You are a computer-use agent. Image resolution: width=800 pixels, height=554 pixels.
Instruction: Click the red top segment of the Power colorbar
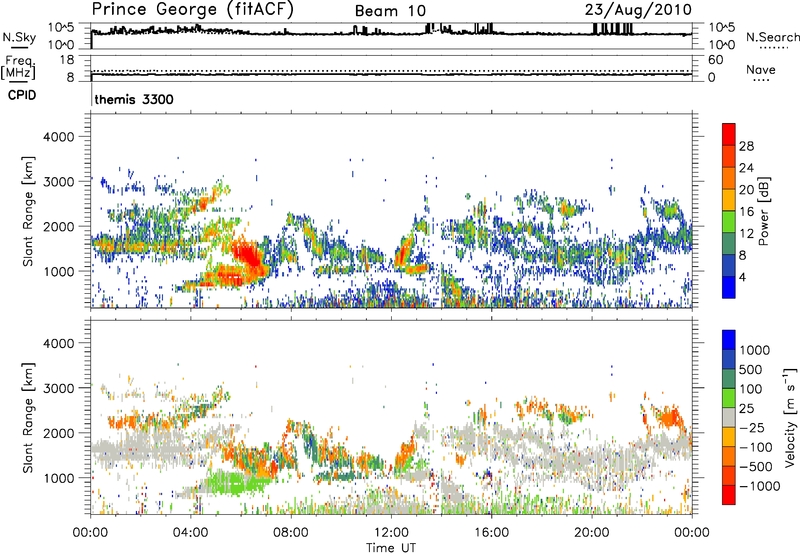(x=729, y=134)
